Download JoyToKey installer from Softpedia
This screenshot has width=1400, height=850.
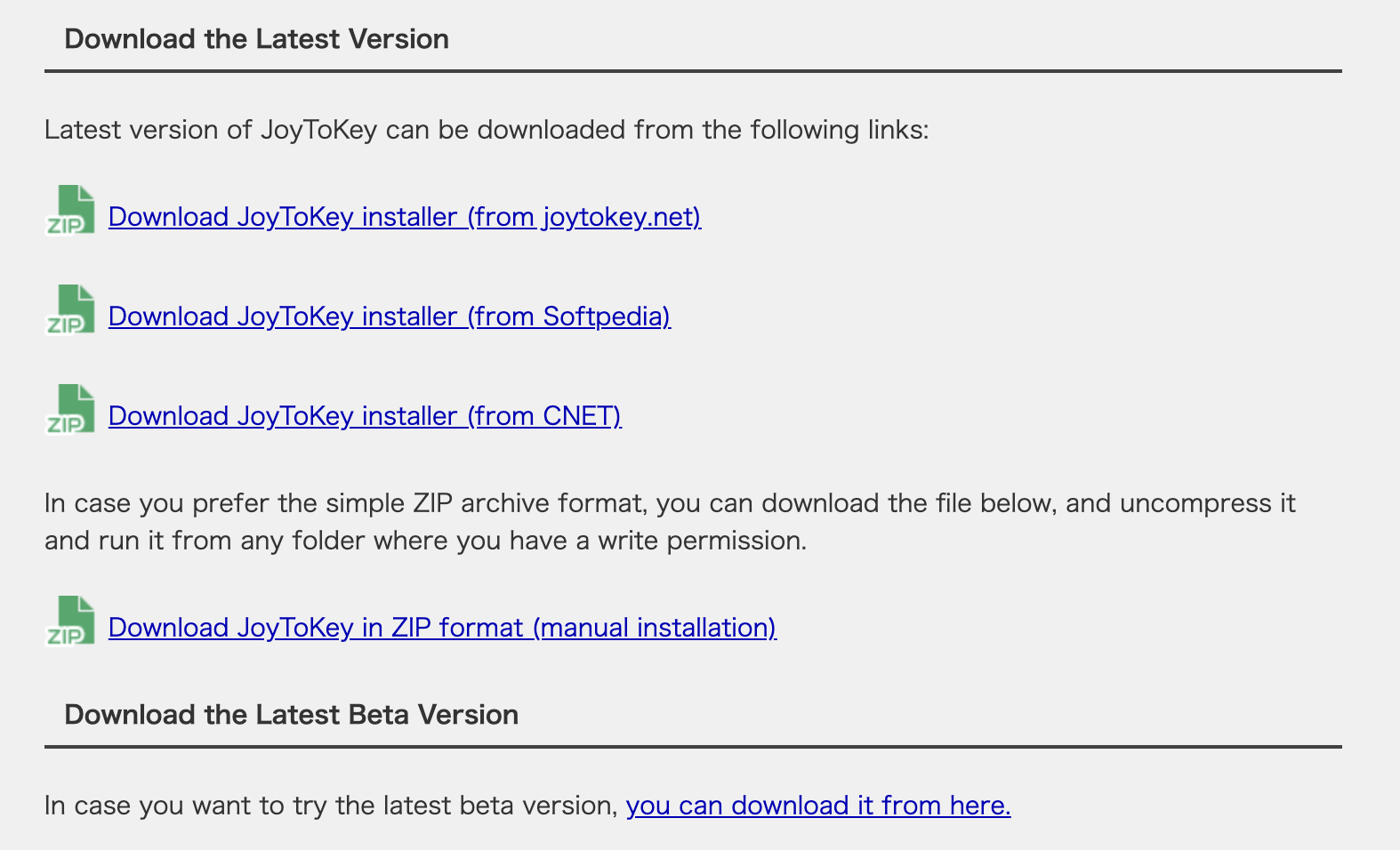389,317
